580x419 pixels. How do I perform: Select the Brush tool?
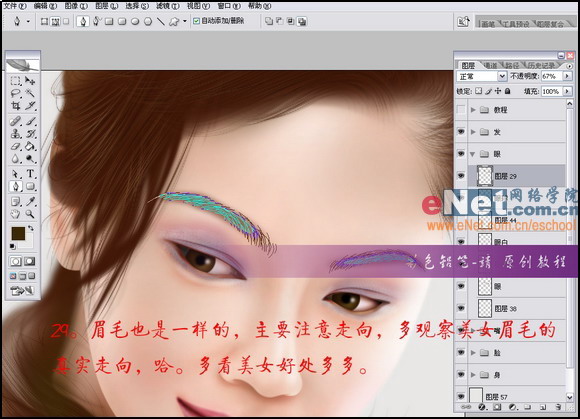tap(30, 121)
